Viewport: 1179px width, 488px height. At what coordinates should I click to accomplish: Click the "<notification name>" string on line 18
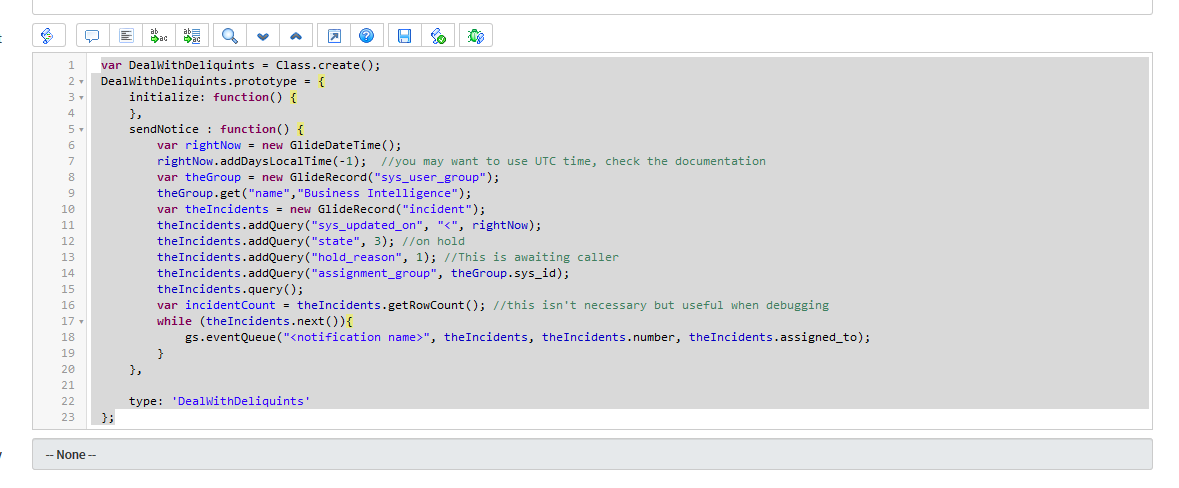pyautogui.click(x=356, y=338)
